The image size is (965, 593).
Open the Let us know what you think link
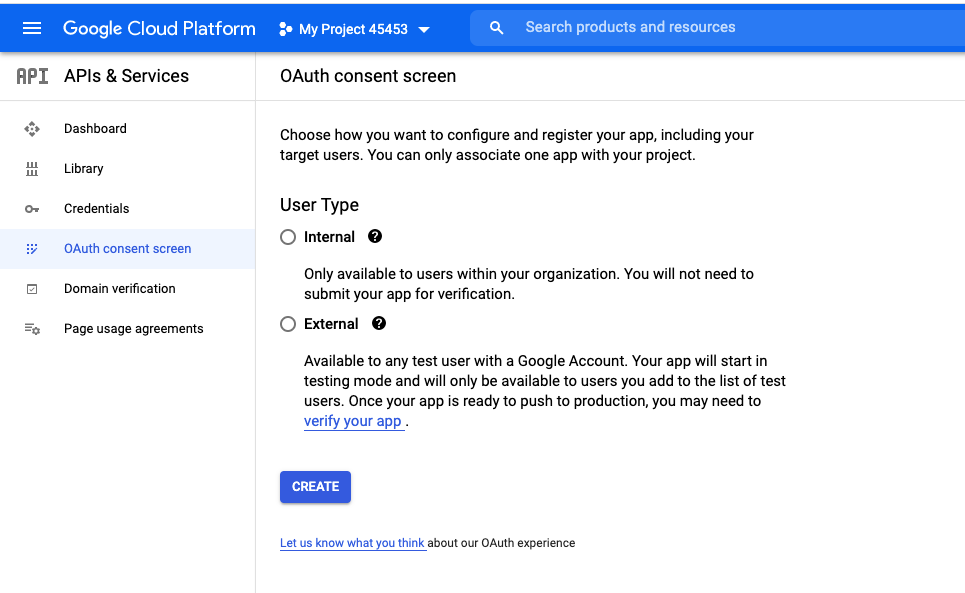point(352,543)
